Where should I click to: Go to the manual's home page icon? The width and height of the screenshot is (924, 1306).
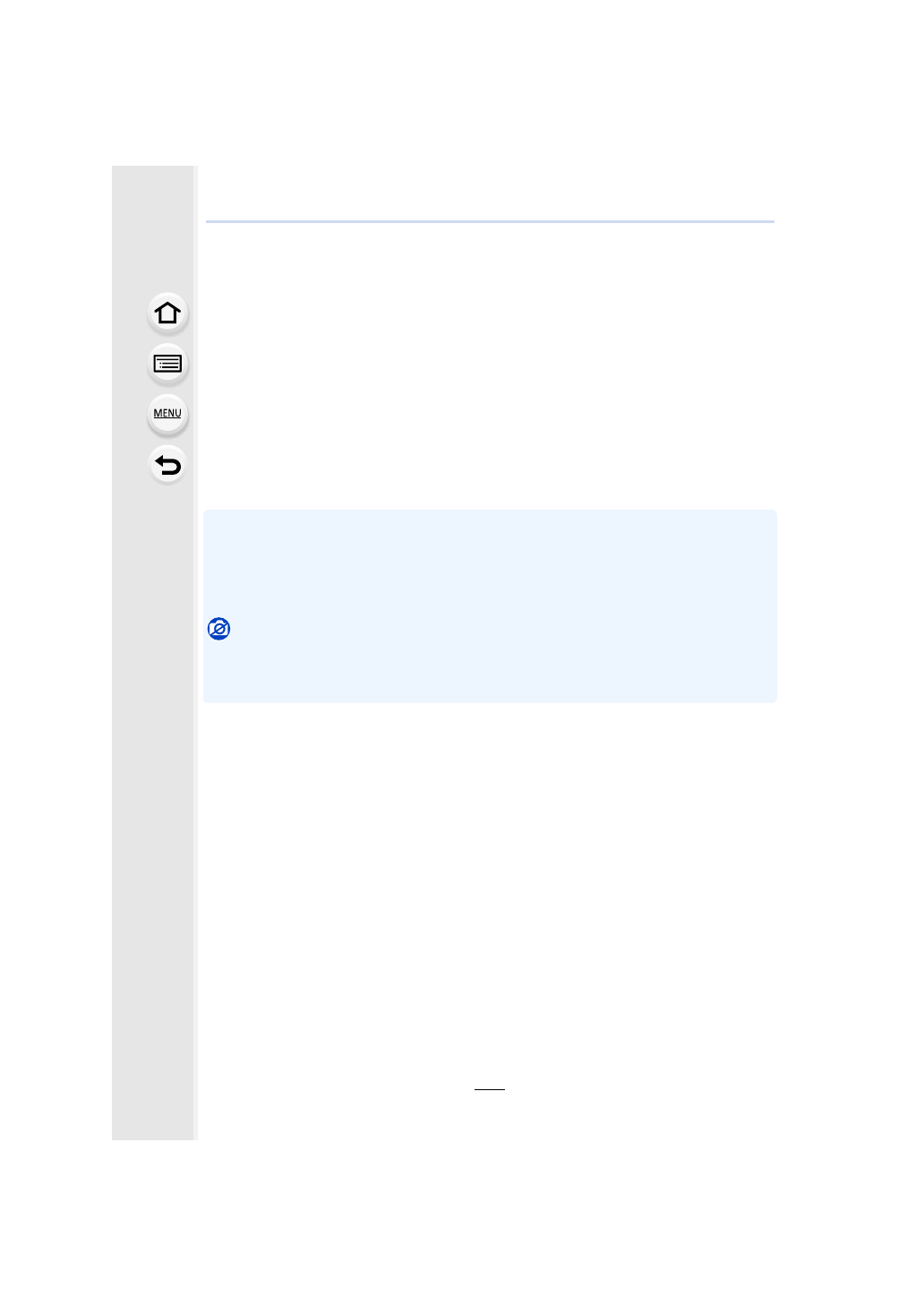[167, 314]
